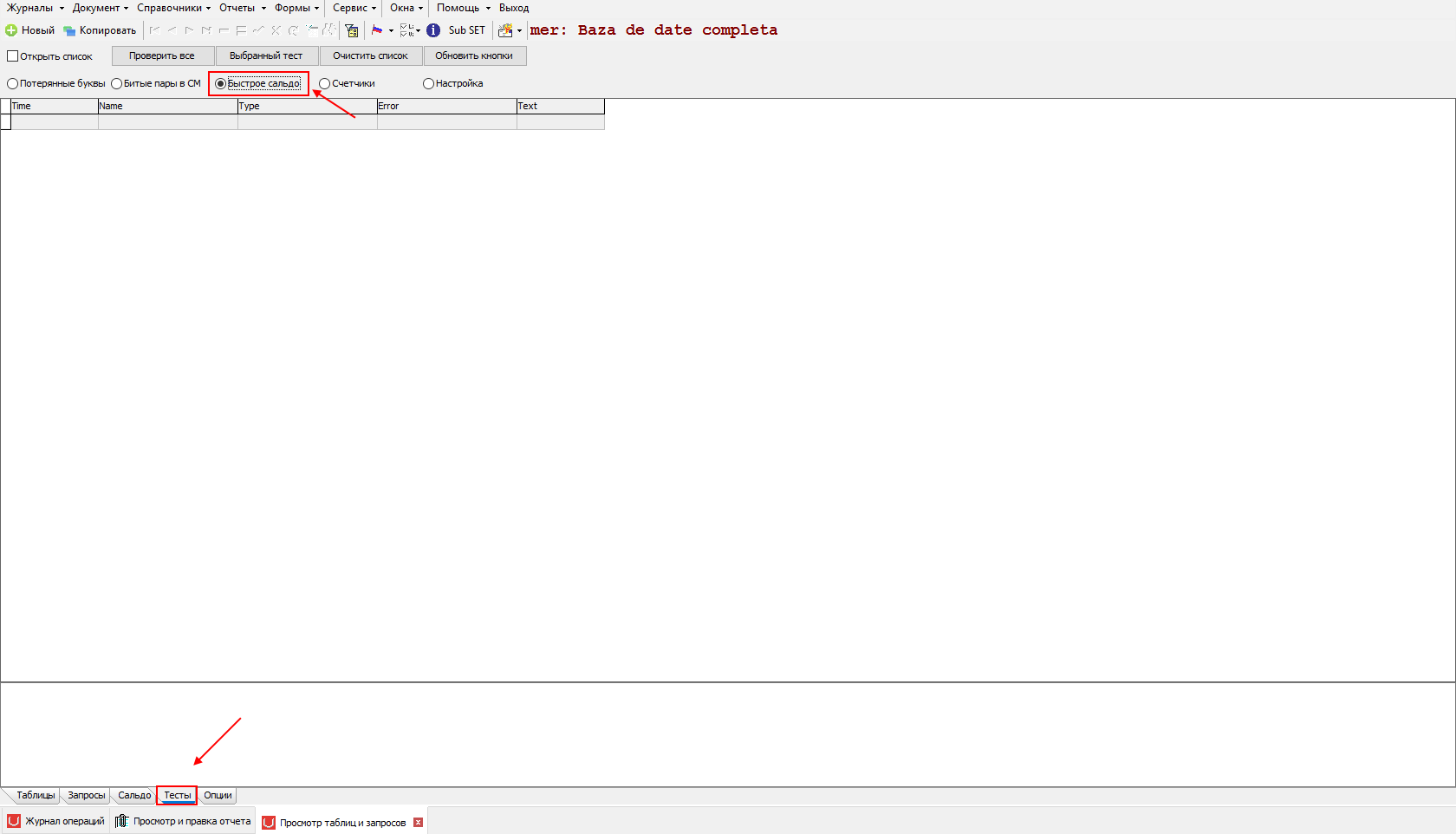Click the binoculars search icon
The width and height of the screenshot is (1456, 834).
[x=329, y=30]
